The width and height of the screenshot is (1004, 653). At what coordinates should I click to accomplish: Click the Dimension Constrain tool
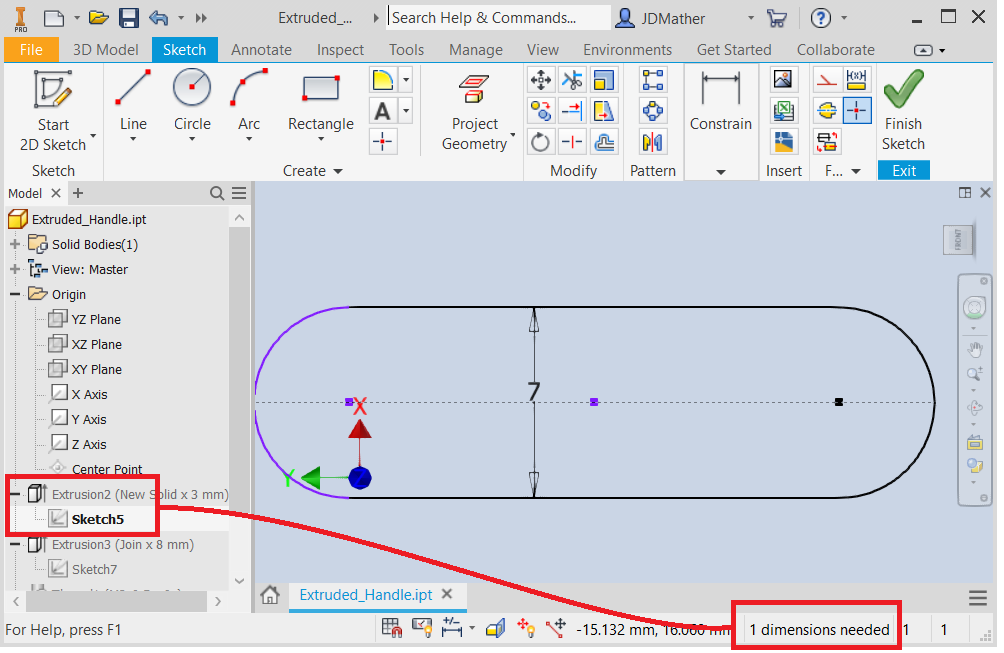(x=720, y=99)
